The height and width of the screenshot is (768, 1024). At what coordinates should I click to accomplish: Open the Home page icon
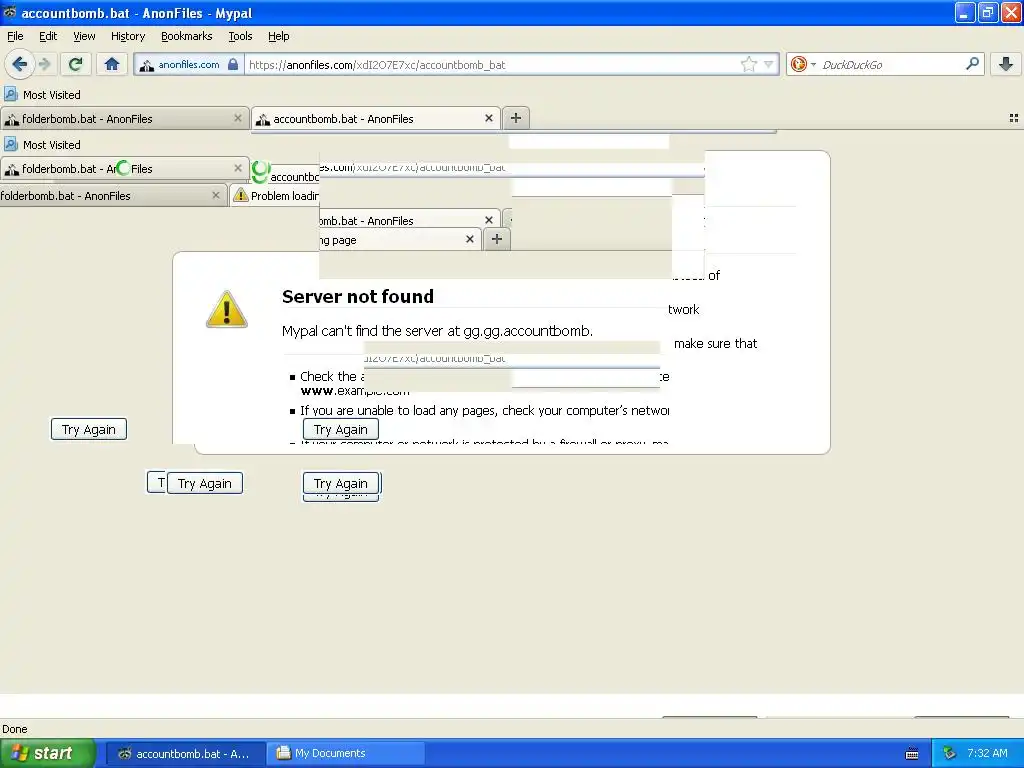click(112, 64)
